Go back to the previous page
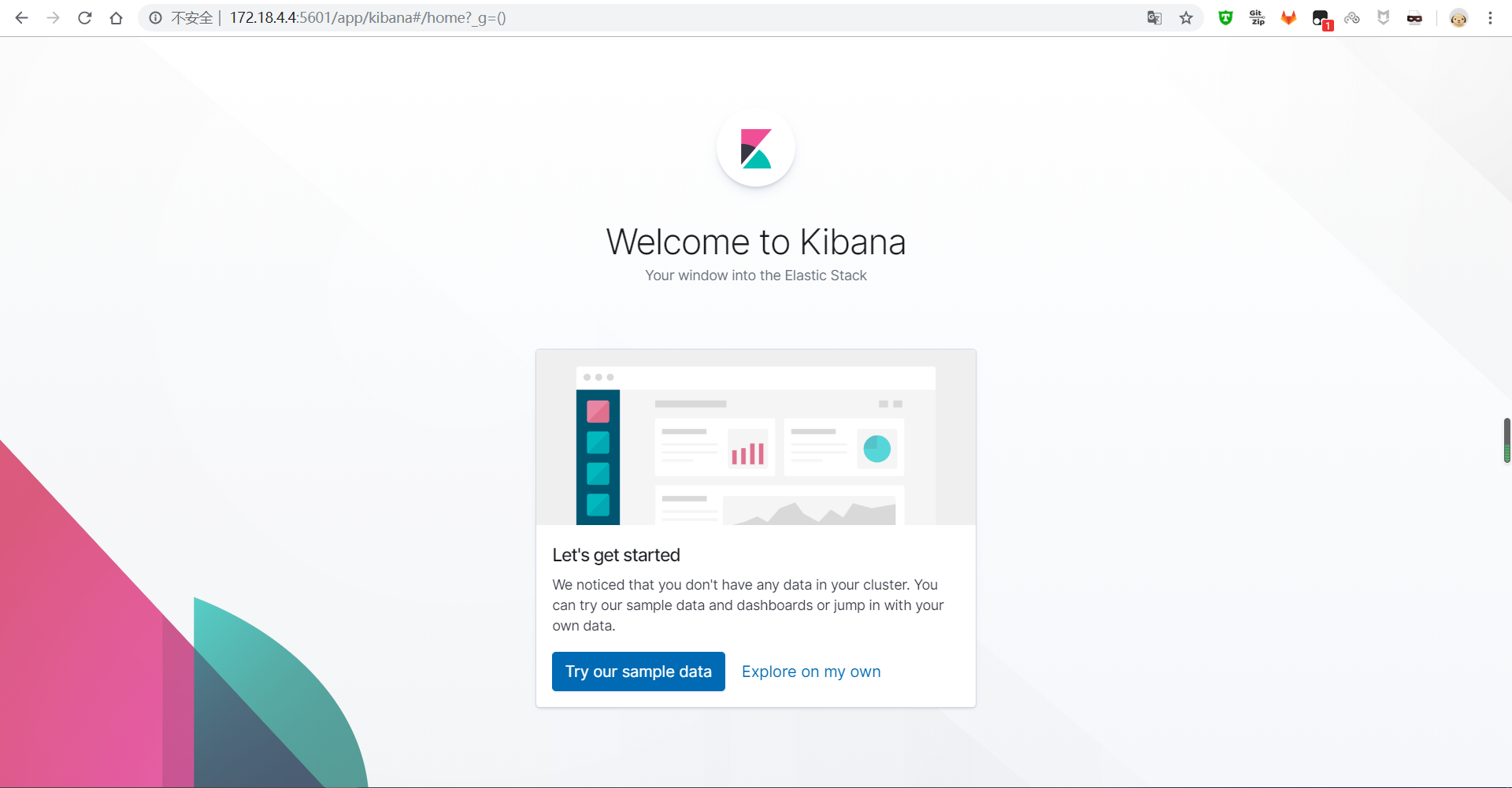Screen dimensions: 1512x788 [22, 17]
